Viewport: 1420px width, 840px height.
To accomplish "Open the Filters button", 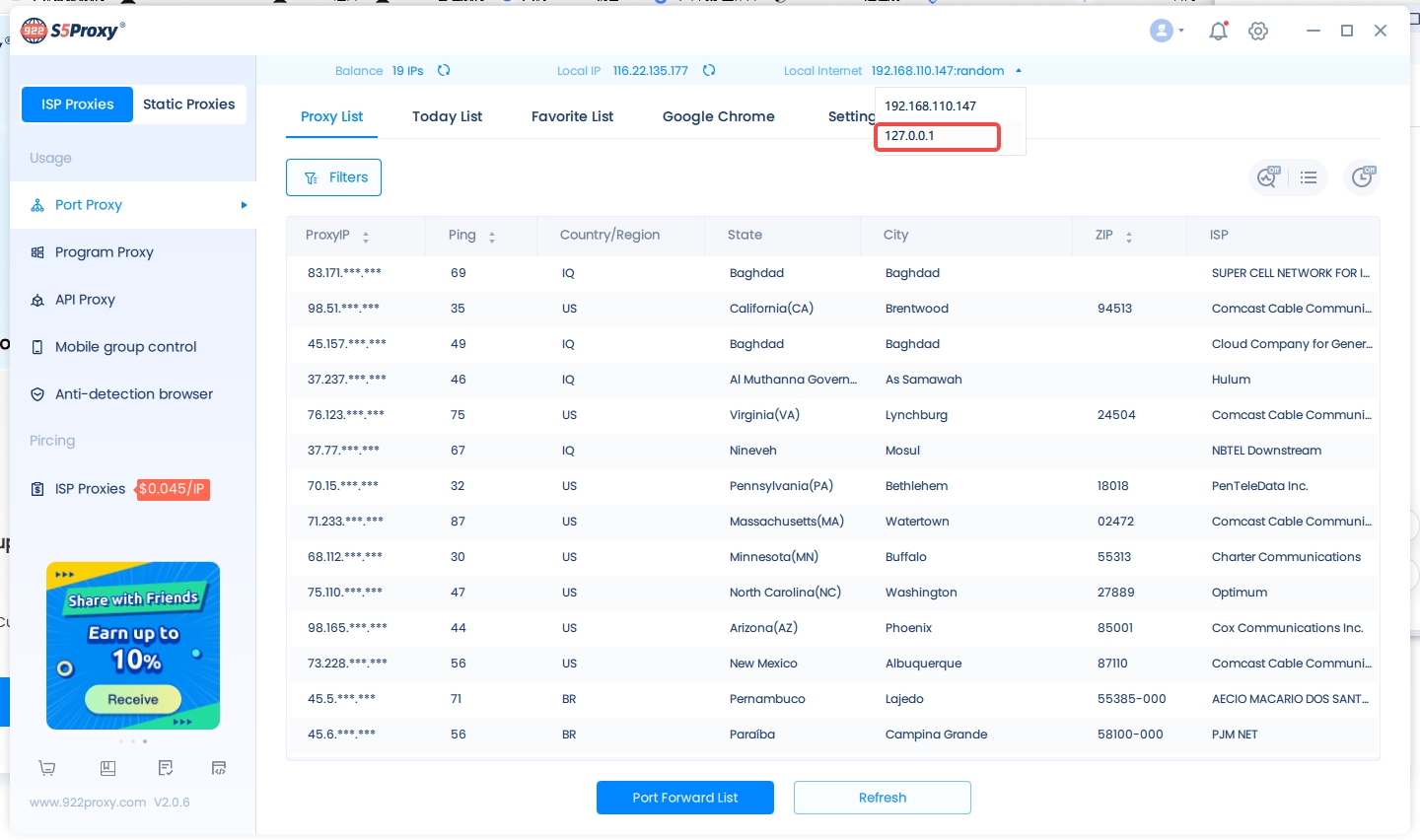I will (333, 177).
